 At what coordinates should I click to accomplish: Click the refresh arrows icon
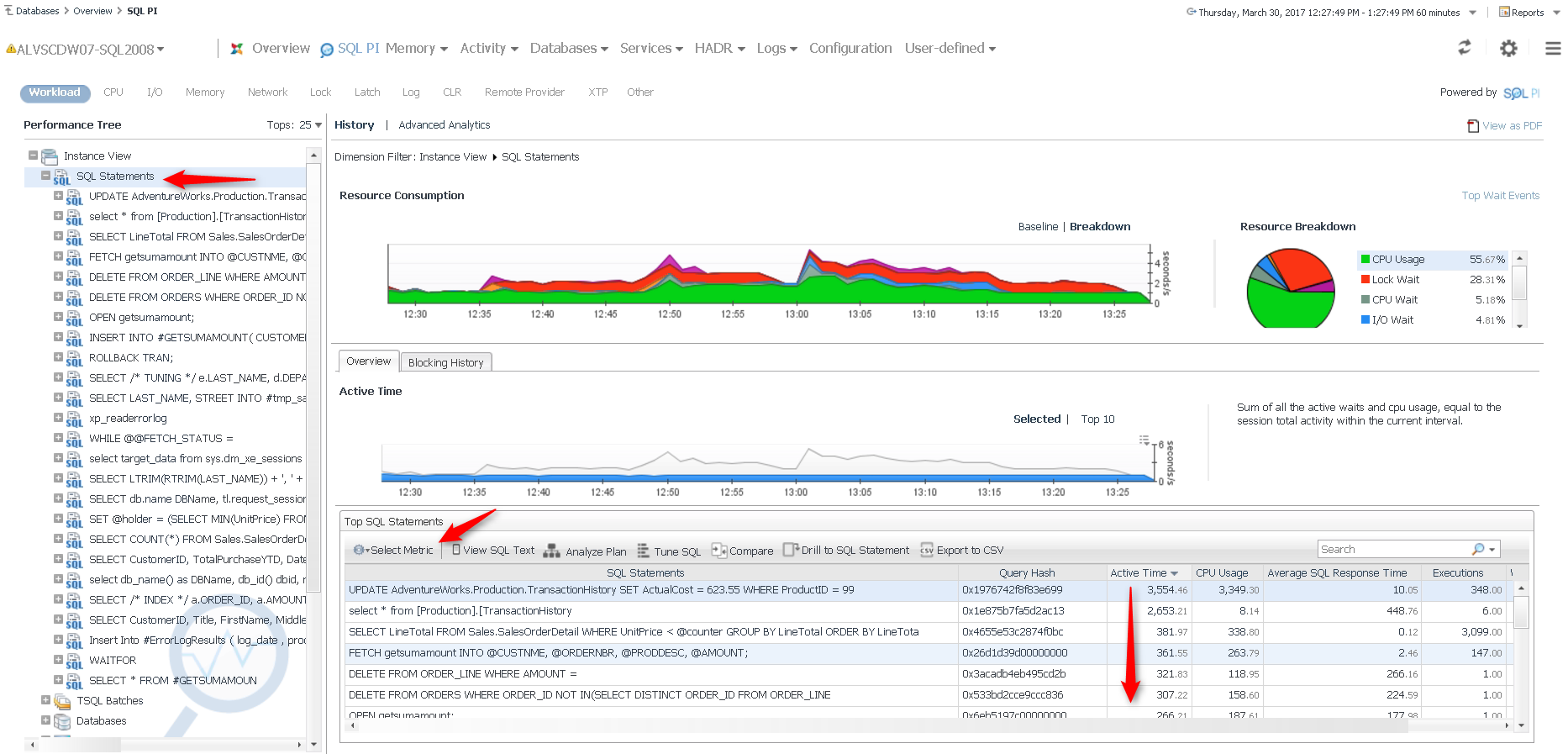coord(1465,48)
